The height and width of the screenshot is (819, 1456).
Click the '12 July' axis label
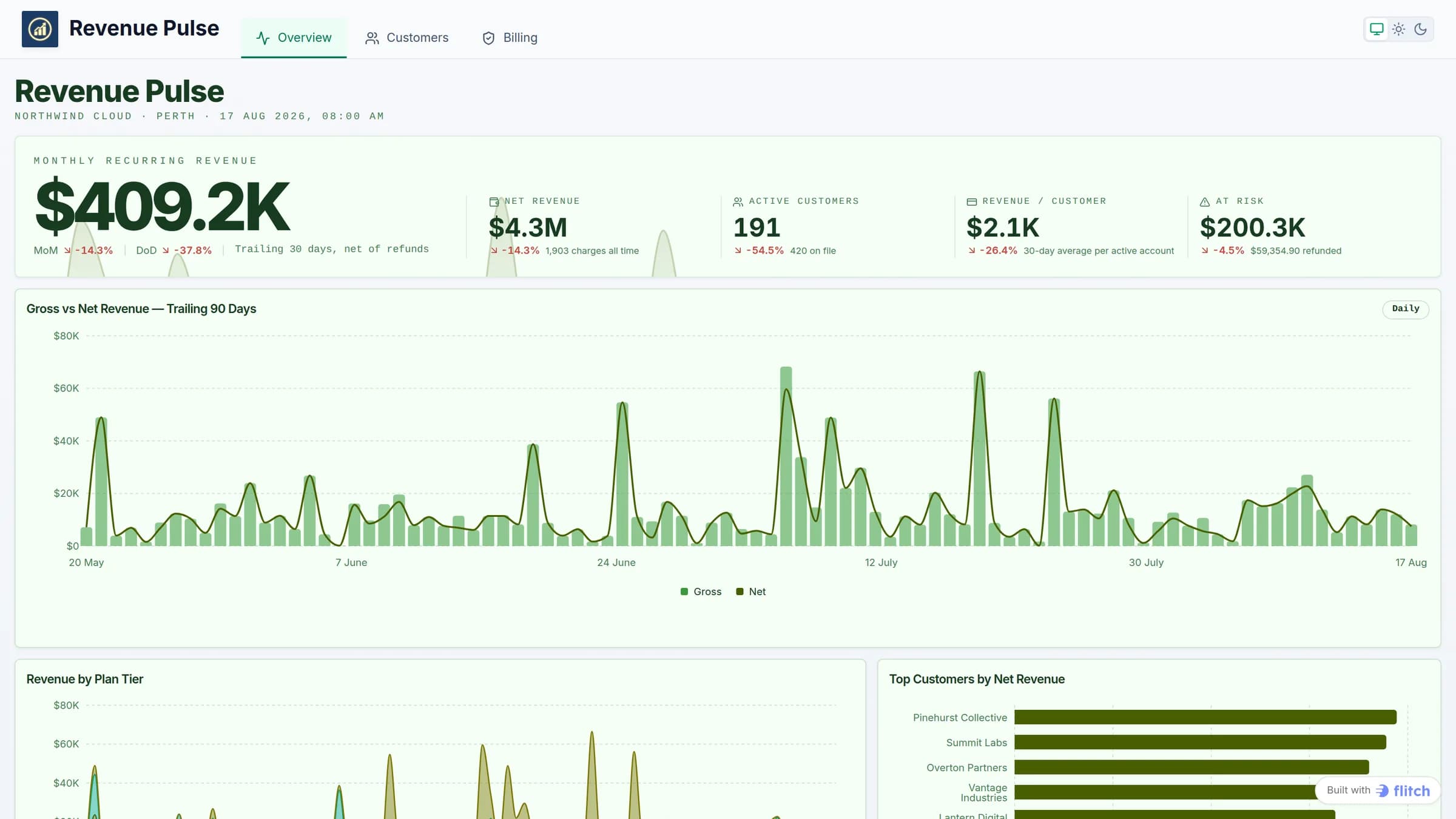click(881, 562)
